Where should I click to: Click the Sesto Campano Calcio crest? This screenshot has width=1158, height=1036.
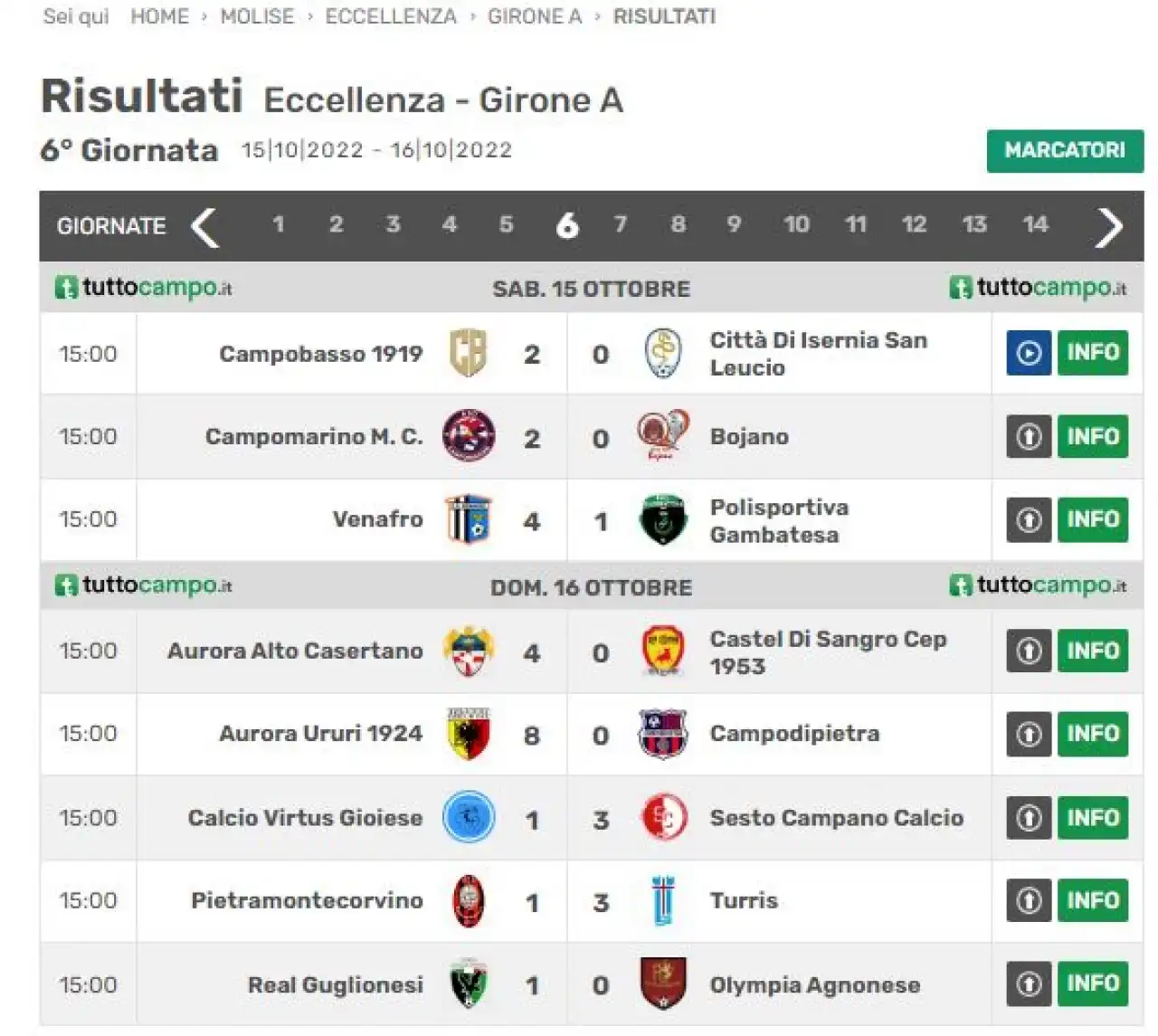click(x=663, y=818)
